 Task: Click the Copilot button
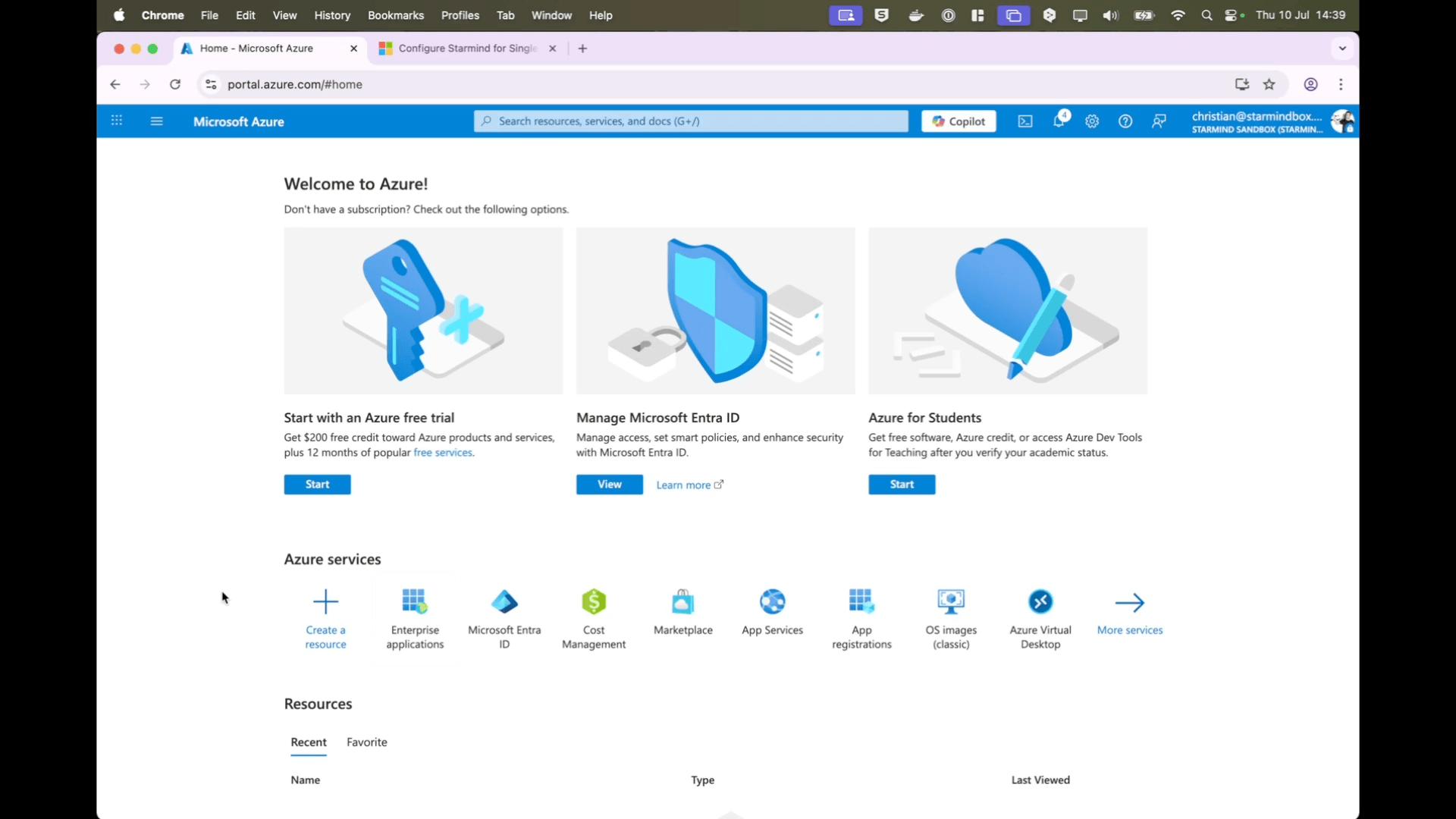pos(959,121)
